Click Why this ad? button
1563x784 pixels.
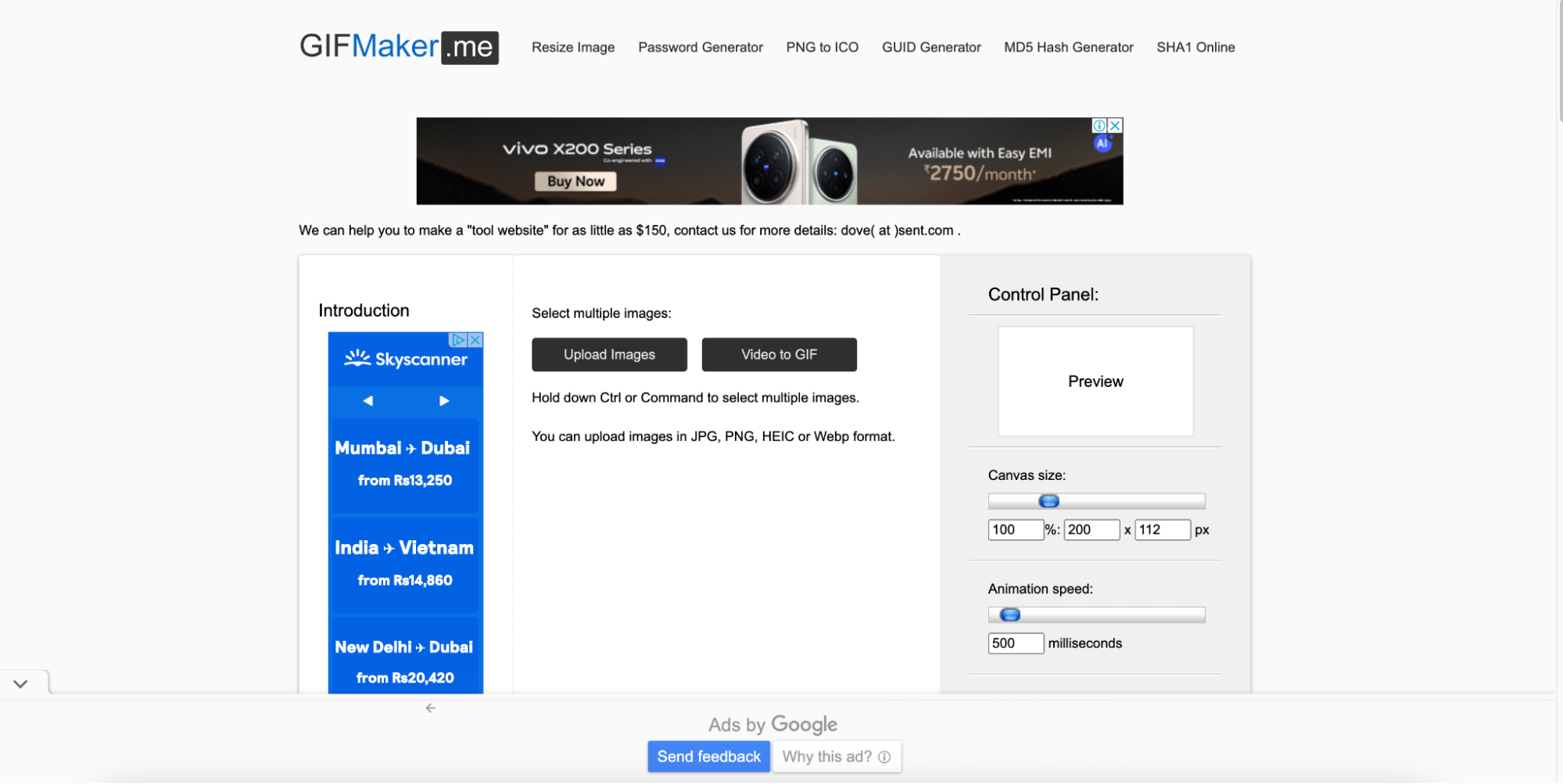click(x=837, y=757)
